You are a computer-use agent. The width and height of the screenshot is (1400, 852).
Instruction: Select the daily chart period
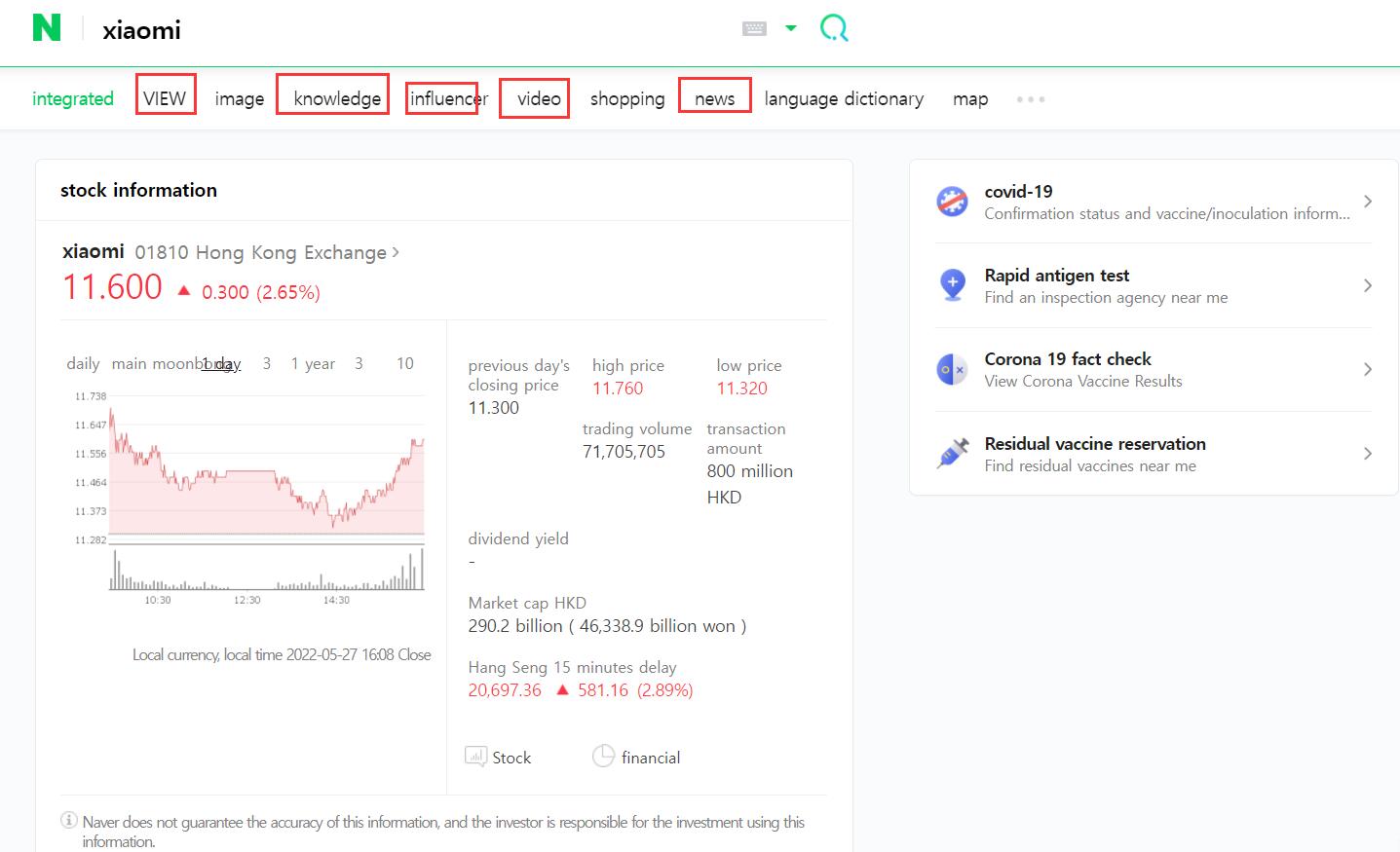point(83,363)
